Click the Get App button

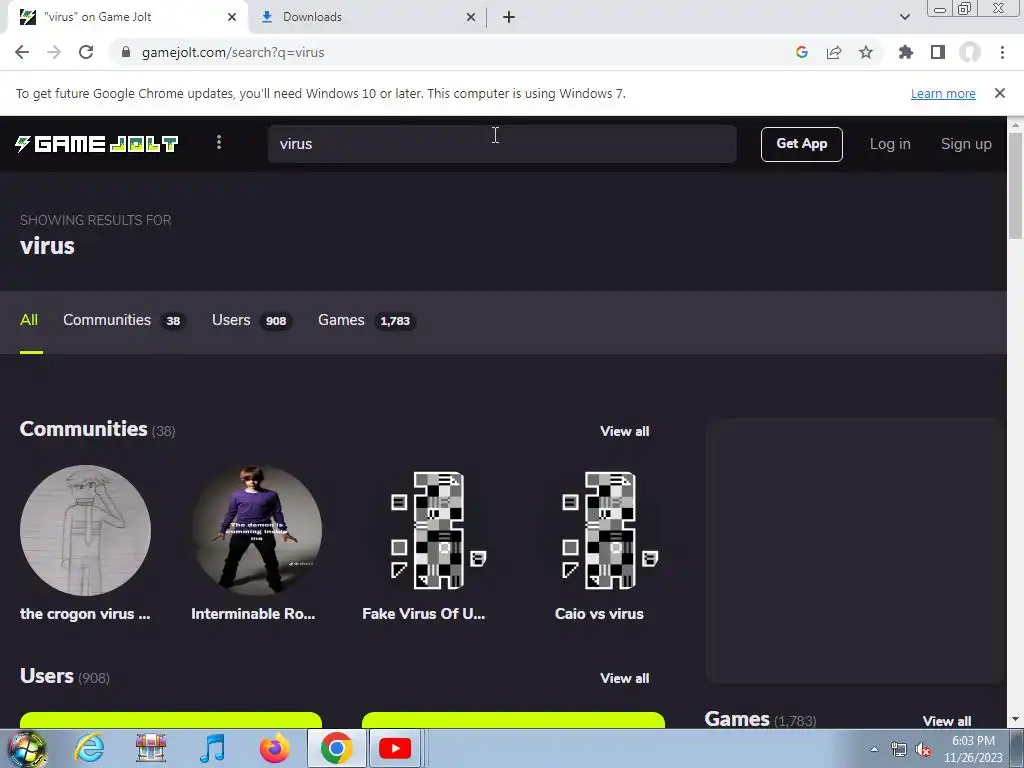801,144
